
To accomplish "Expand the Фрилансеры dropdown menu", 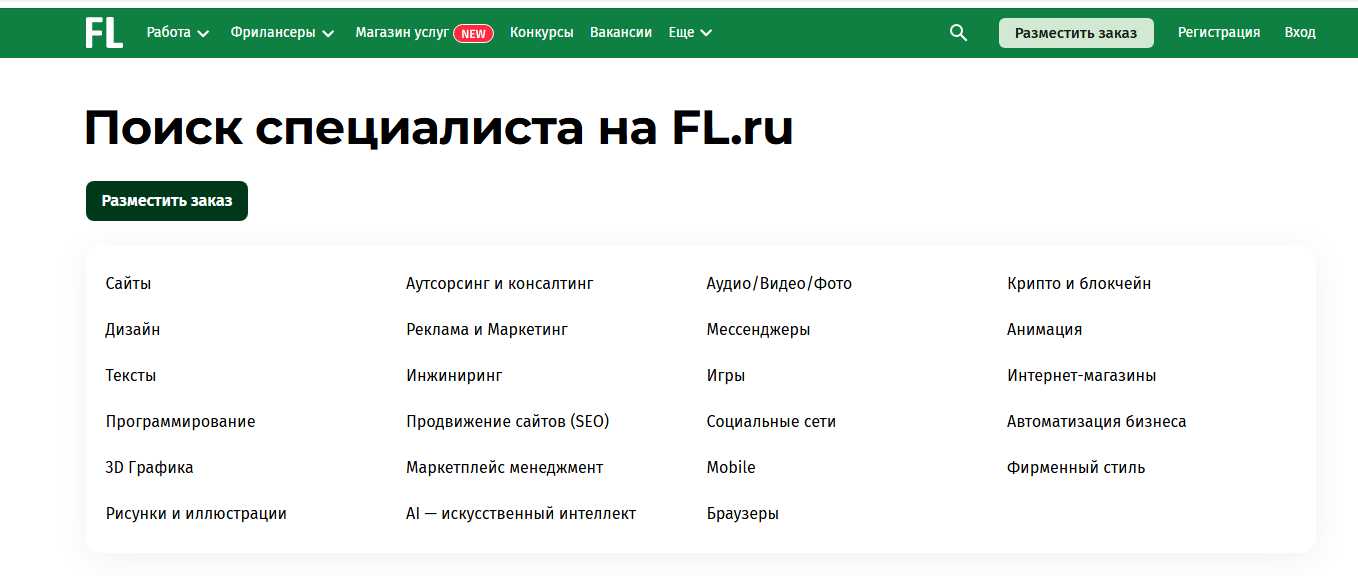I will [x=282, y=33].
